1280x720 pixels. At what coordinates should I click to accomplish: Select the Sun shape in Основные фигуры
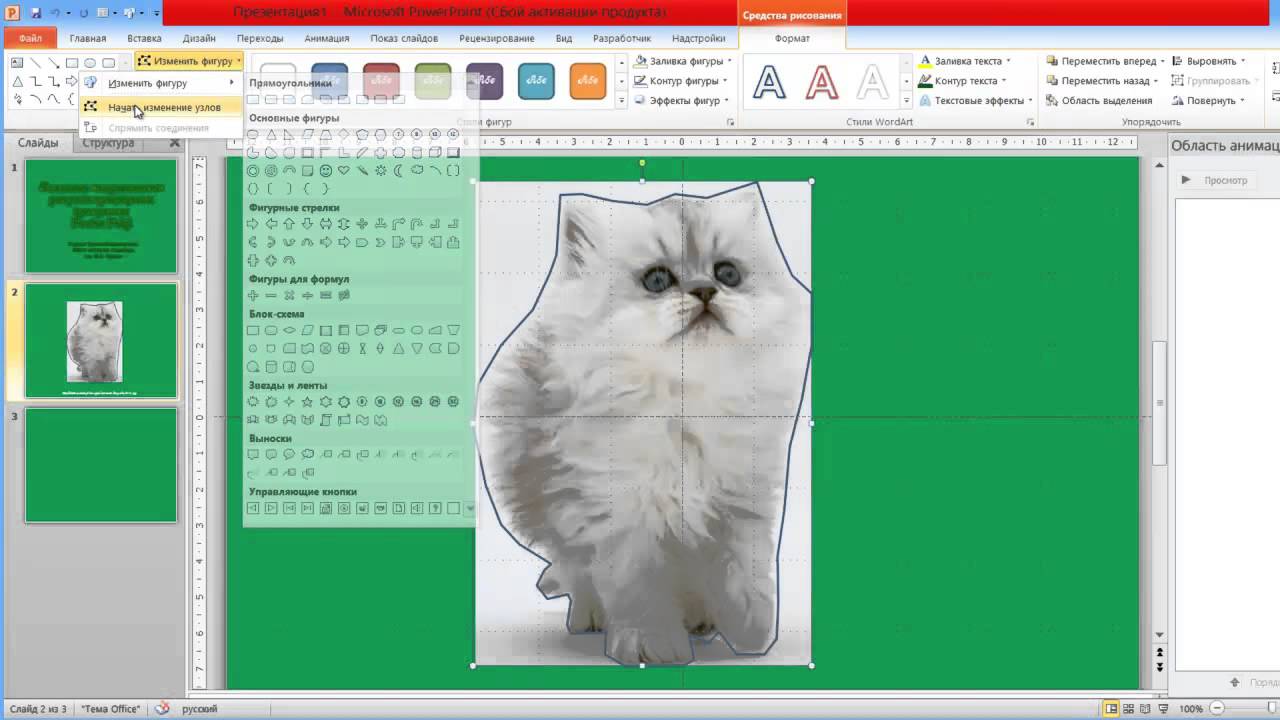tap(381, 171)
